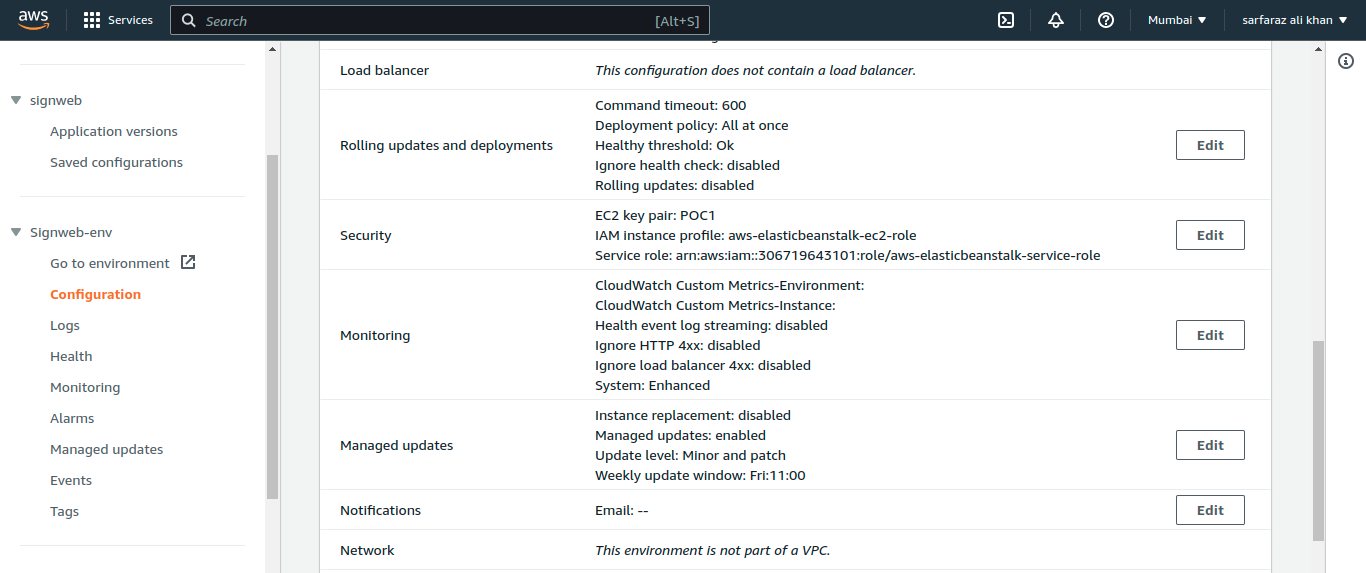Edit Rolling updates and deployments settings
Screen dimensions: 1366x573
pos(1210,145)
